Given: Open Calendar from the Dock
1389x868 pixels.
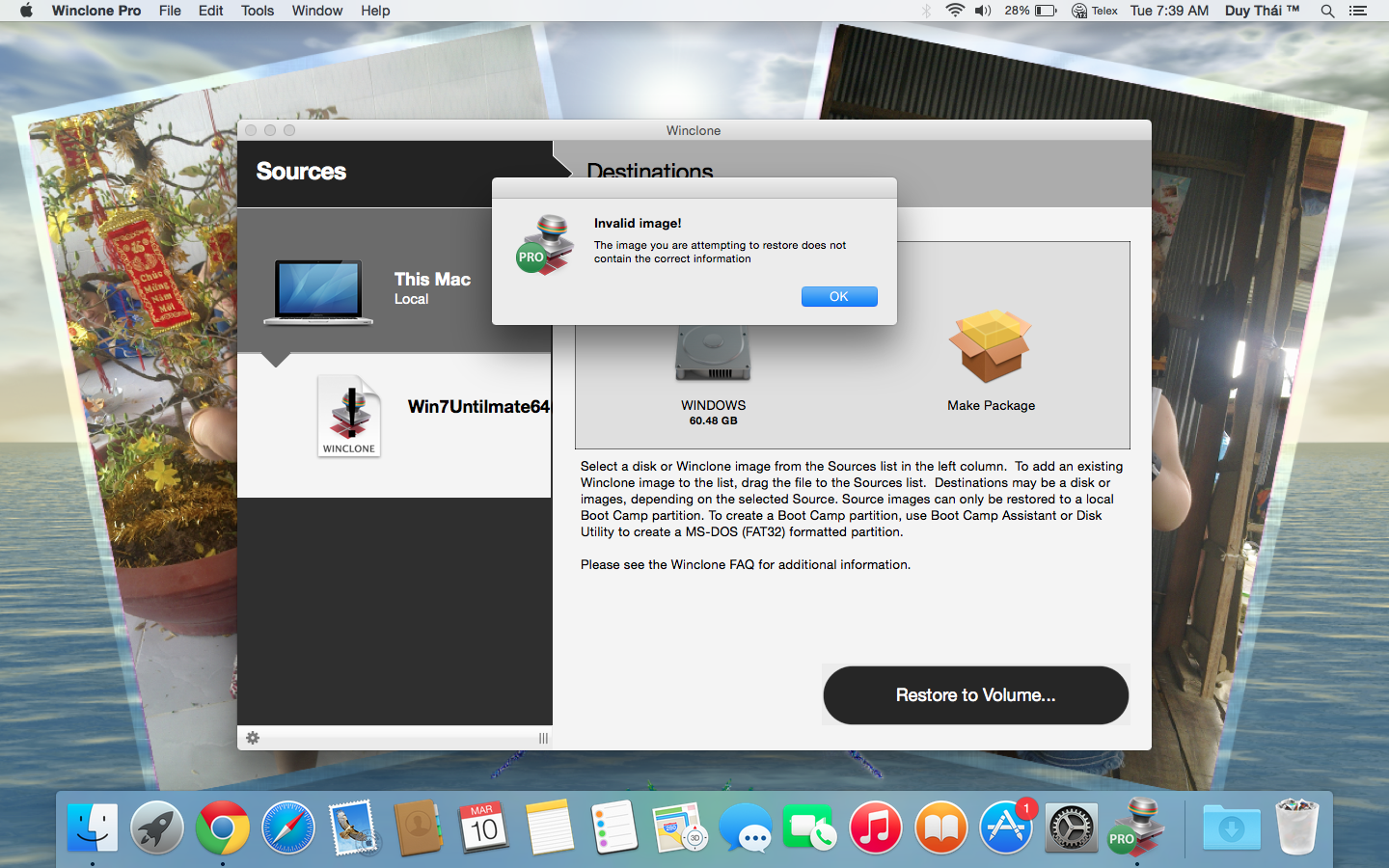Looking at the screenshot, I should [484, 827].
